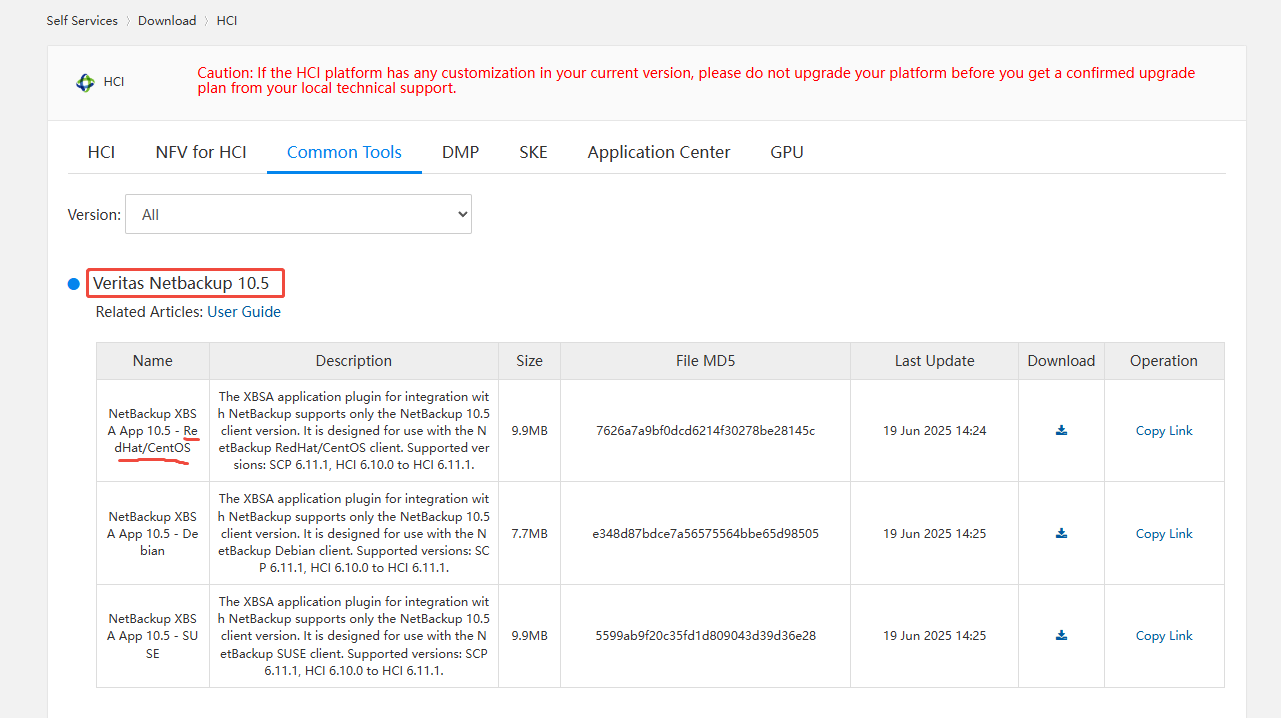Copy Link for the RedHat/CentOS package
This screenshot has width=1281, height=718.
pyautogui.click(x=1164, y=431)
